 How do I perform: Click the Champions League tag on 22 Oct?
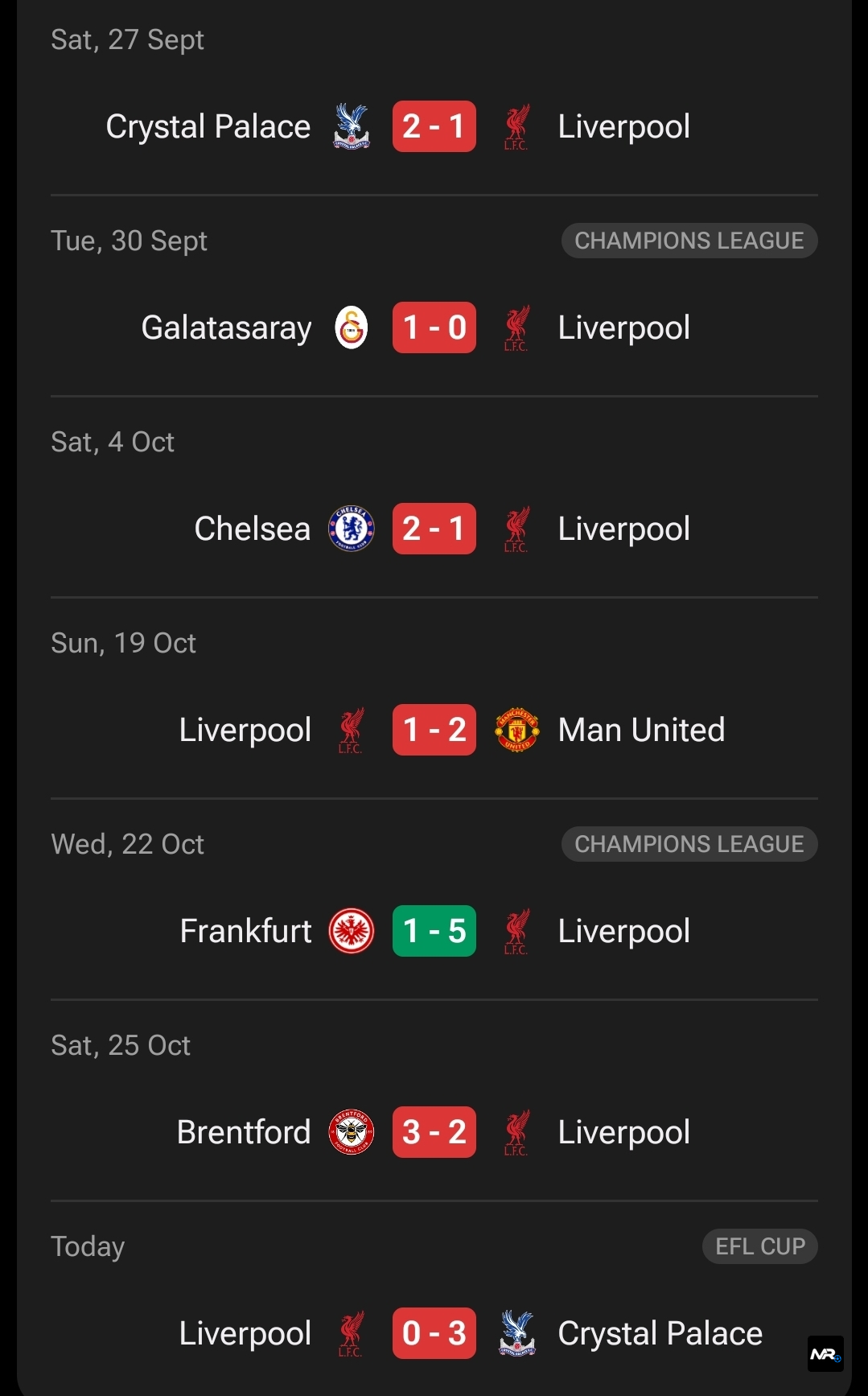click(x=689, y=844)
